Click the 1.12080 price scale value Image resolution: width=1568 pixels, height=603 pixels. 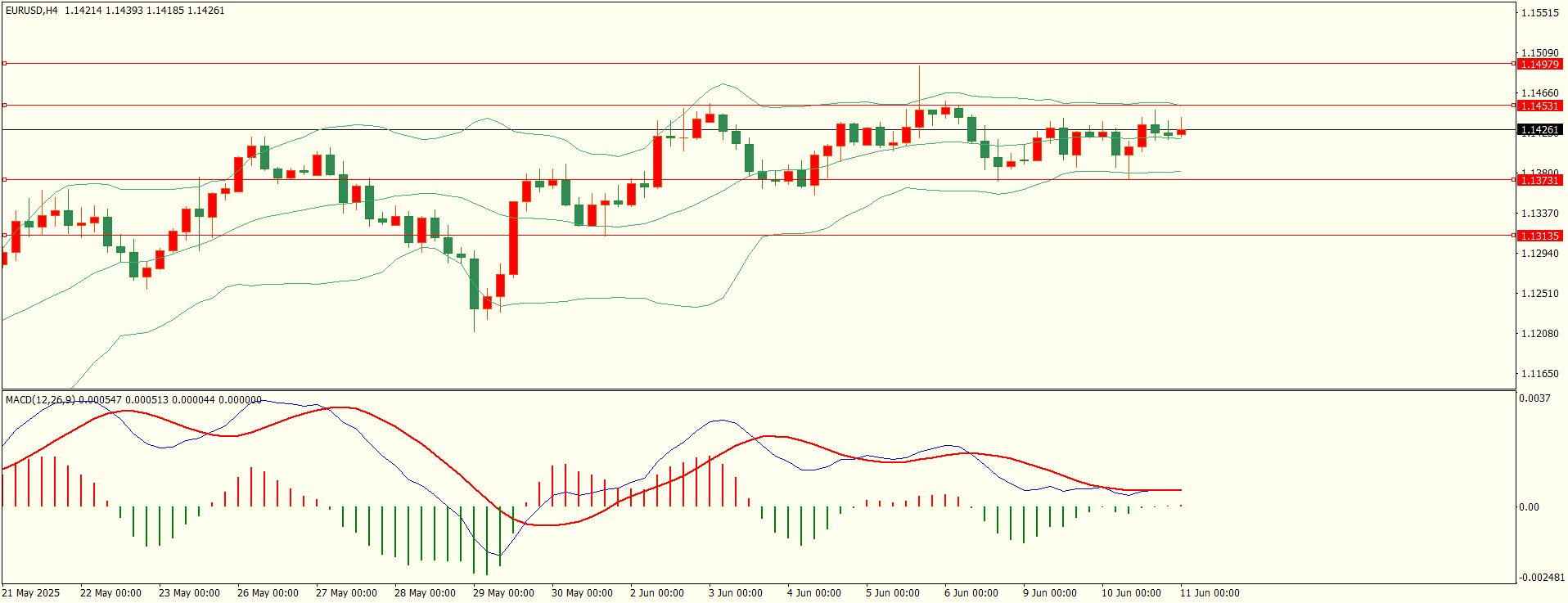pos(1539,334)
